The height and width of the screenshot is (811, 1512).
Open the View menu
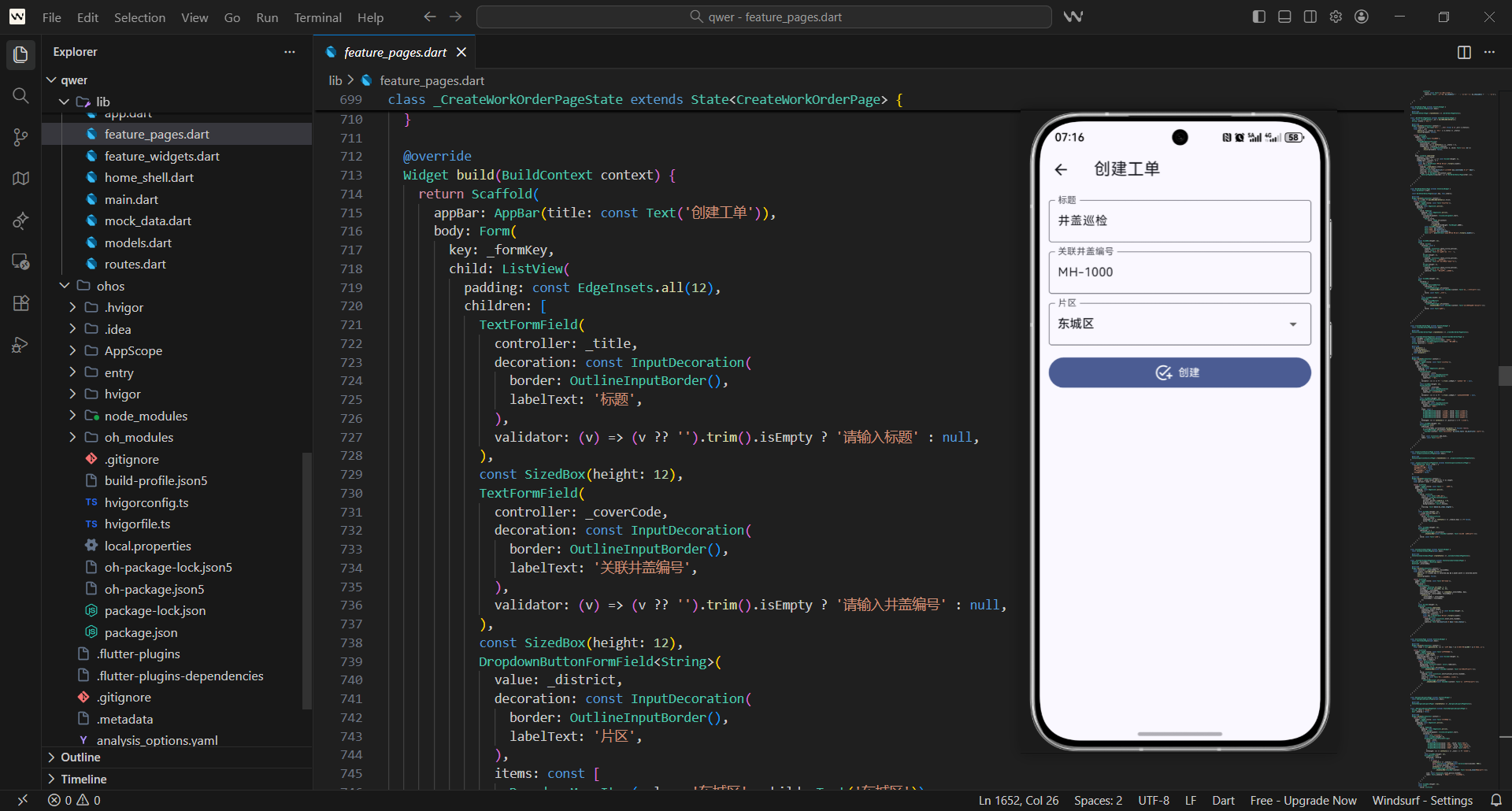[x=195, y=17]
